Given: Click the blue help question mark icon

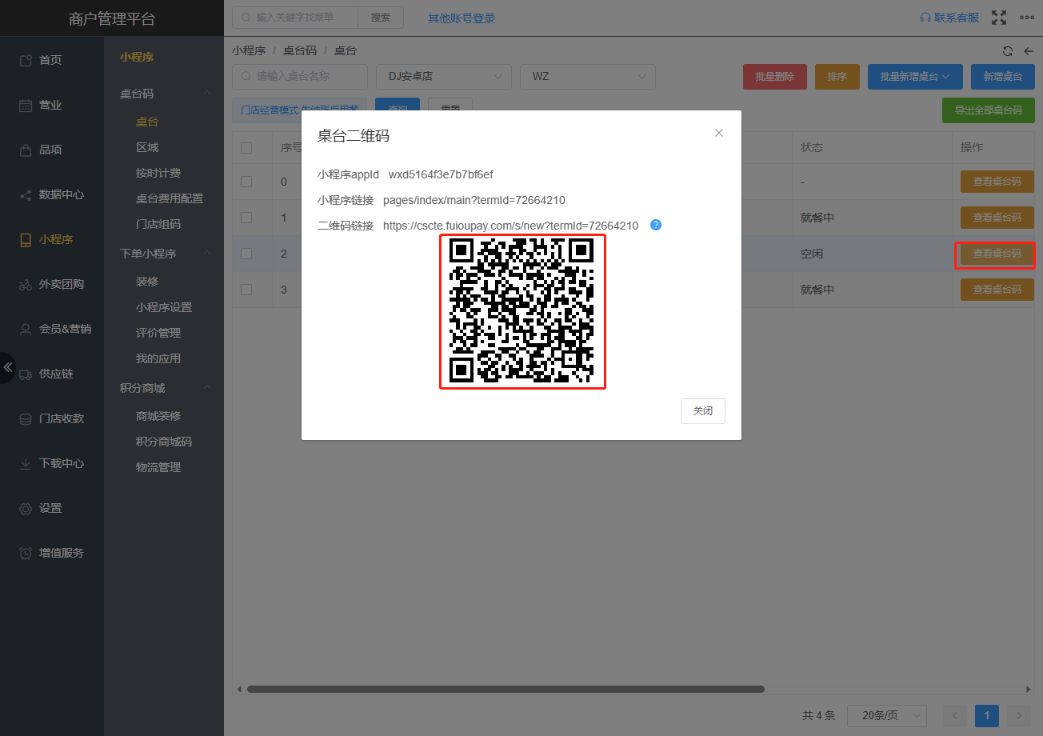Looking at the screenshot, I should coord(655,225).
